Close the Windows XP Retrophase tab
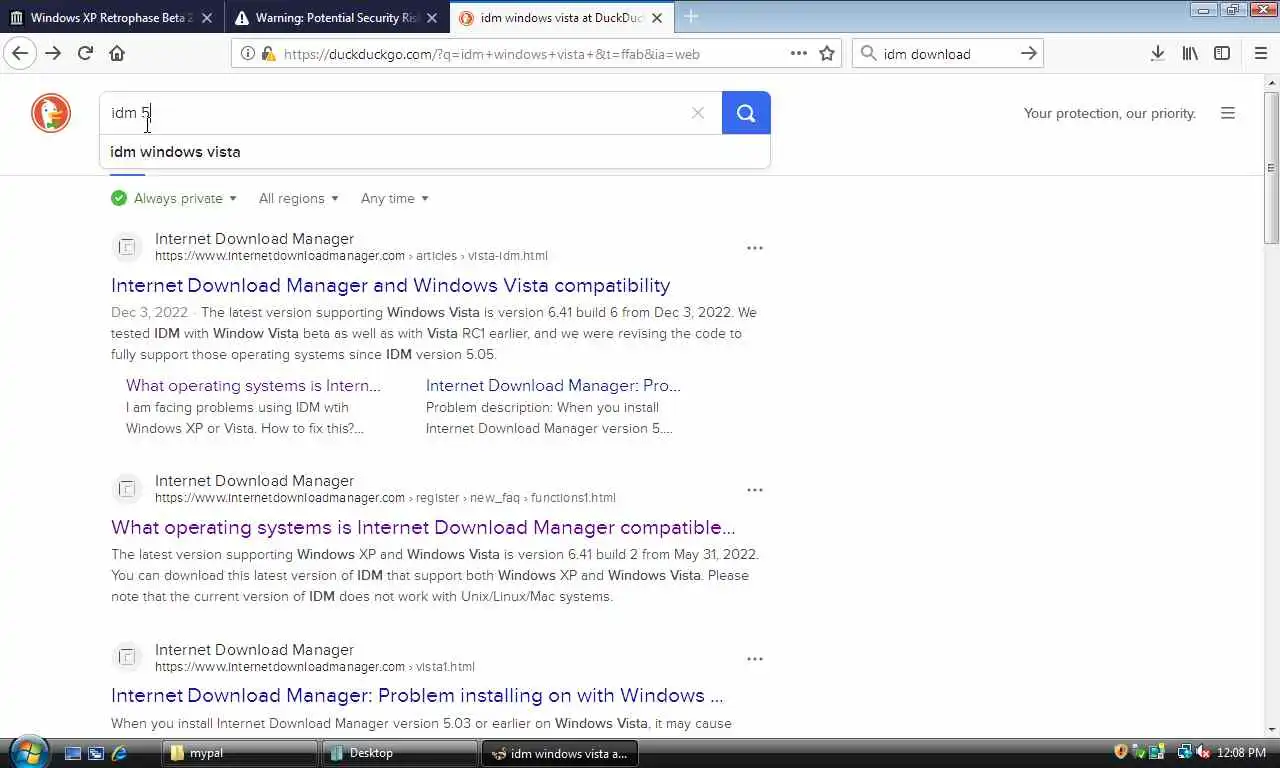Image resolution: width=1280 pixels, height=768 pixels. pos(206,18)
